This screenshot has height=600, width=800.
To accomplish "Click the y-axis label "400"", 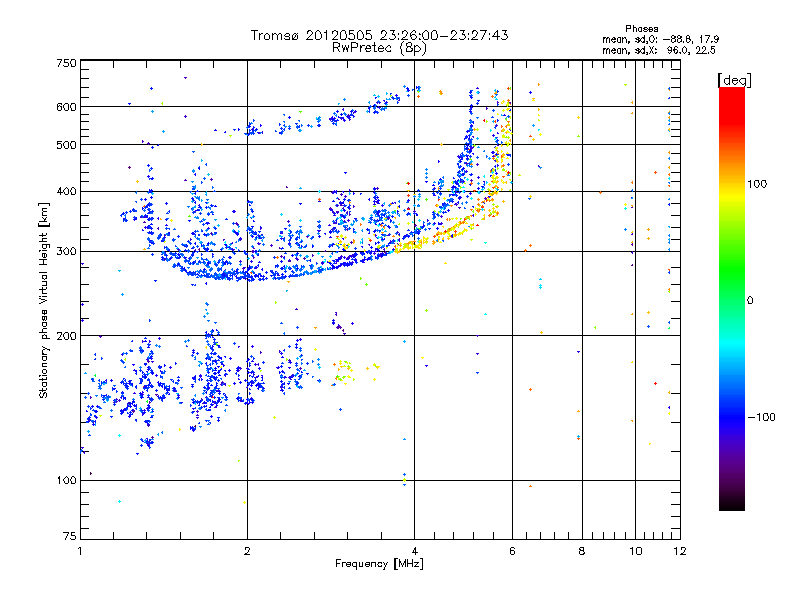I will (66, 192).
